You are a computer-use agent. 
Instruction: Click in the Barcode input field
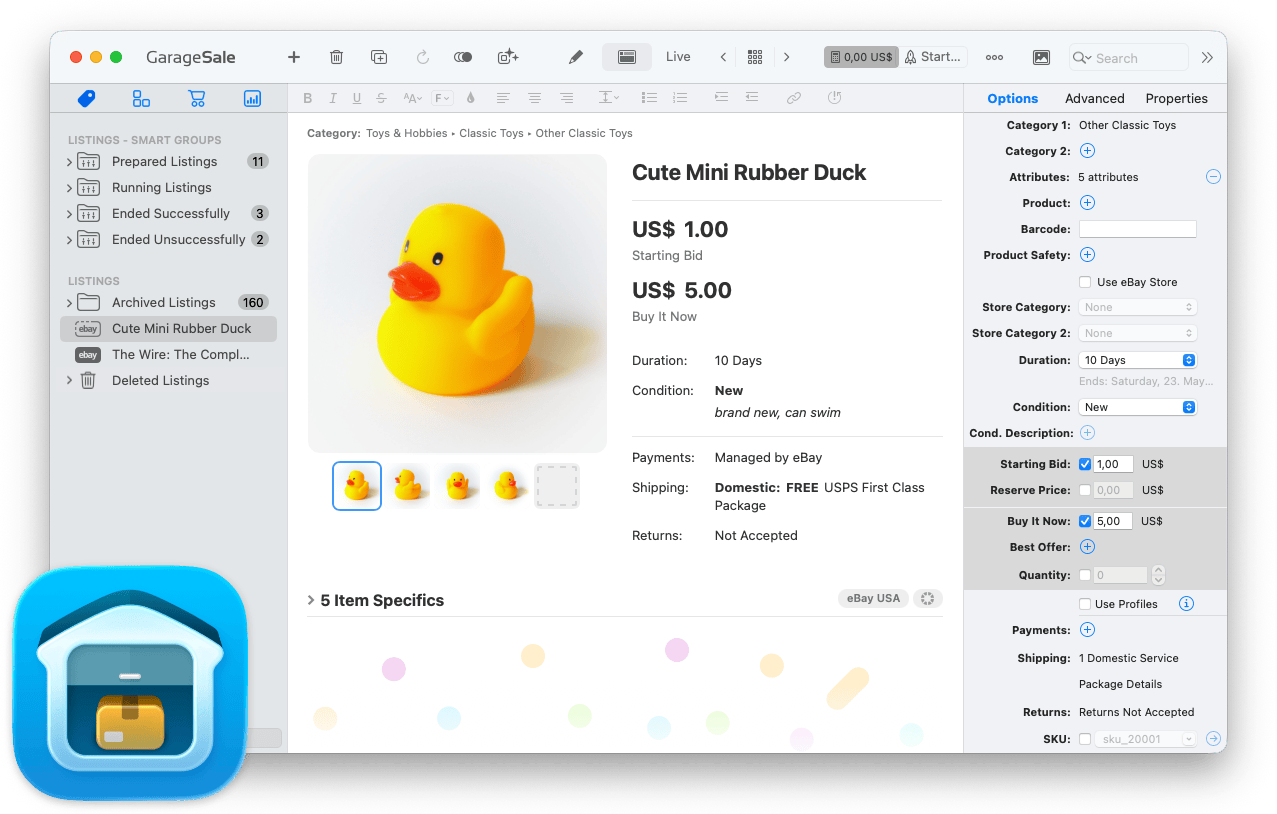[1137, 229]
